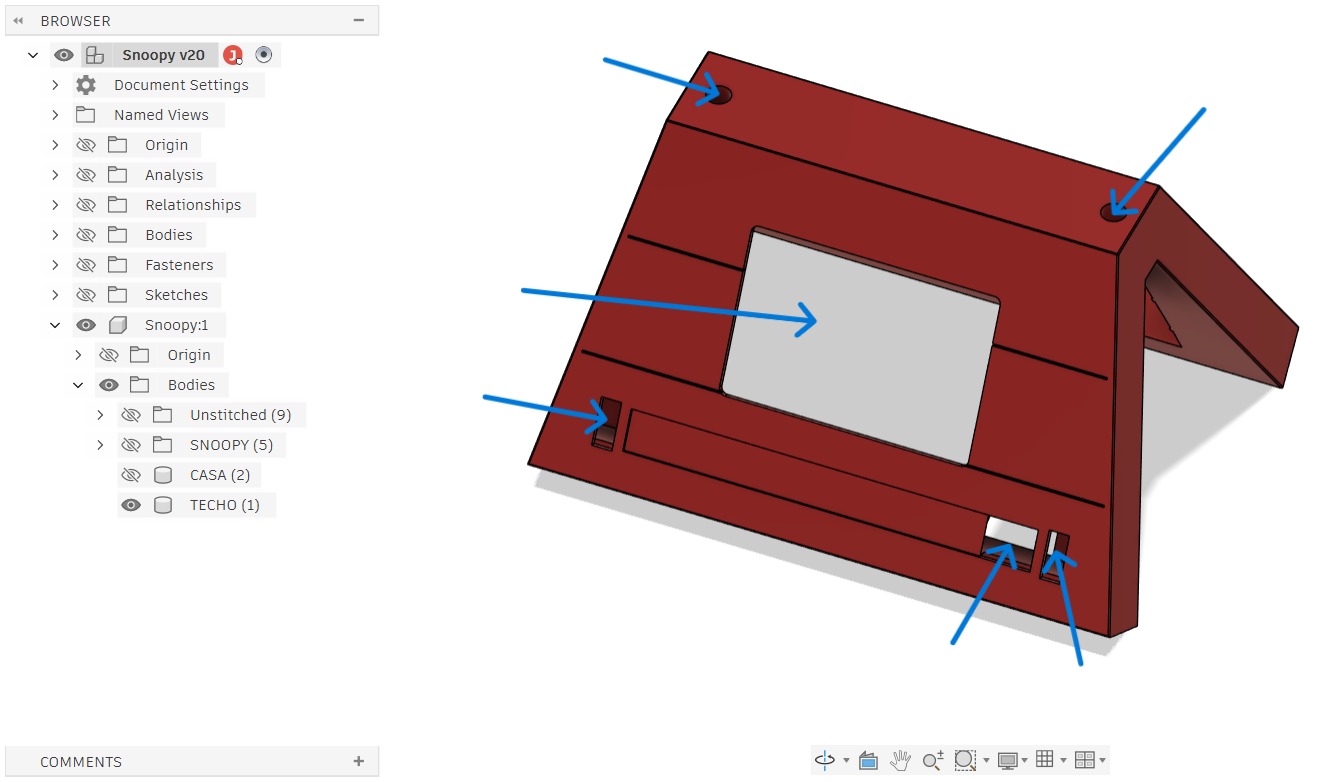The height and width of the screenshot is (782, 1322).
Task: Open the Grid and Snaps dropdown arrow
Action: click(1063, 762)
